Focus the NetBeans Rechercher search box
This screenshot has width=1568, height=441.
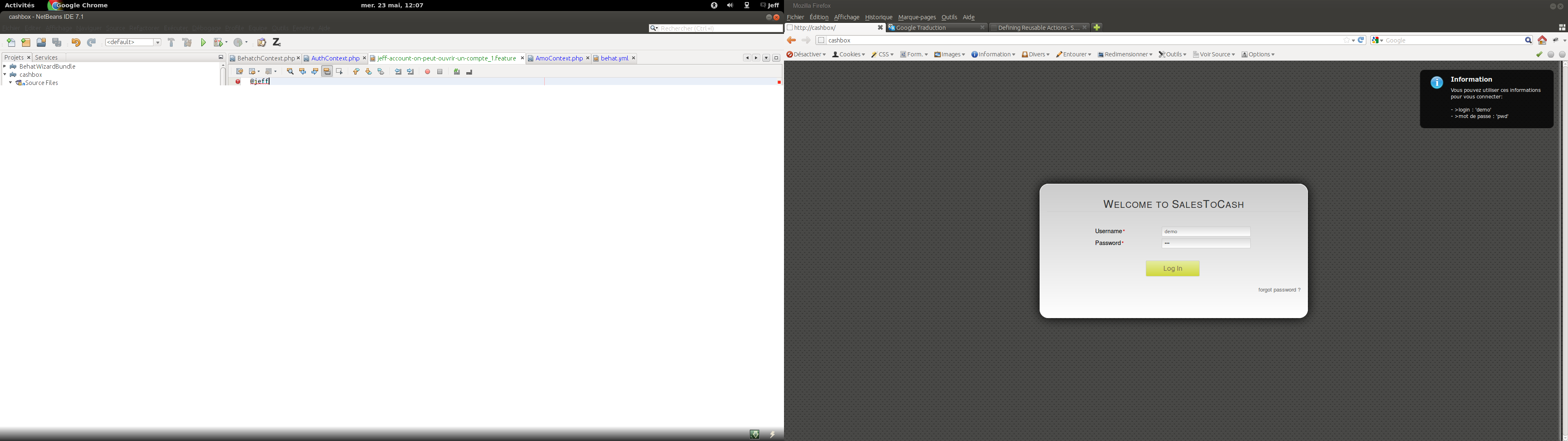pyautogui.click(x=716, y=29)
